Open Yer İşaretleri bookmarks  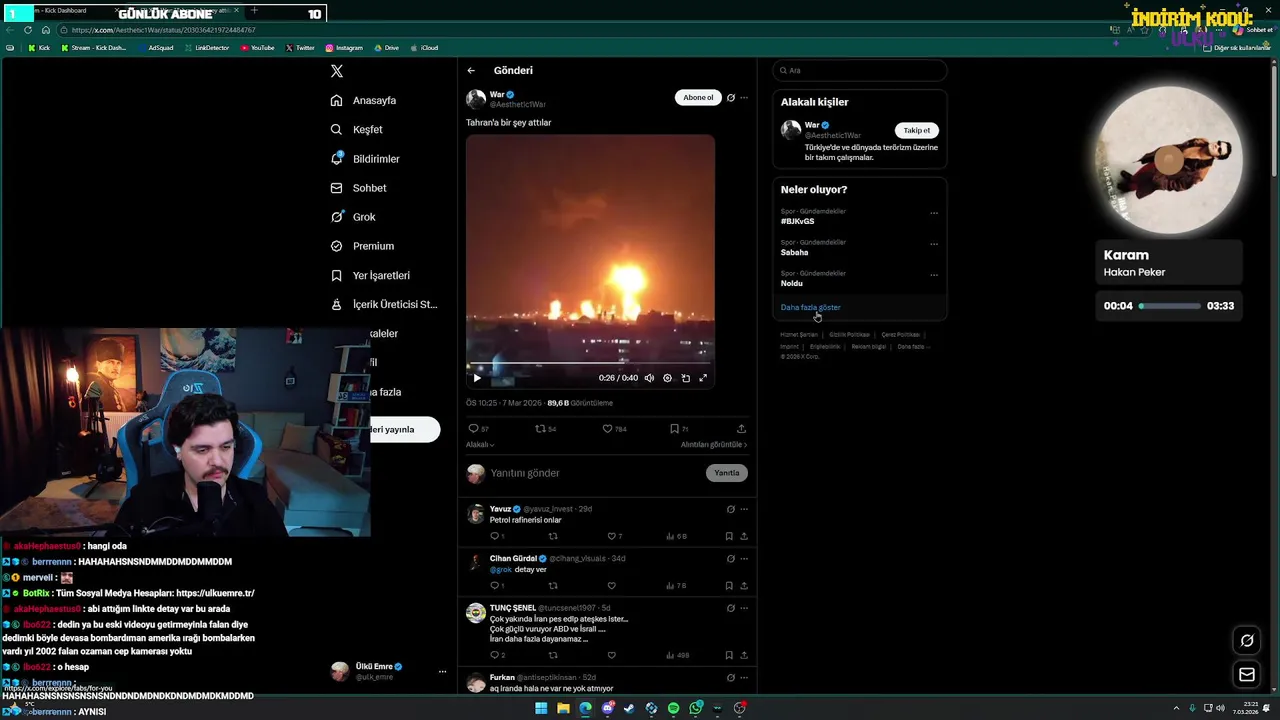coord(370,275)
